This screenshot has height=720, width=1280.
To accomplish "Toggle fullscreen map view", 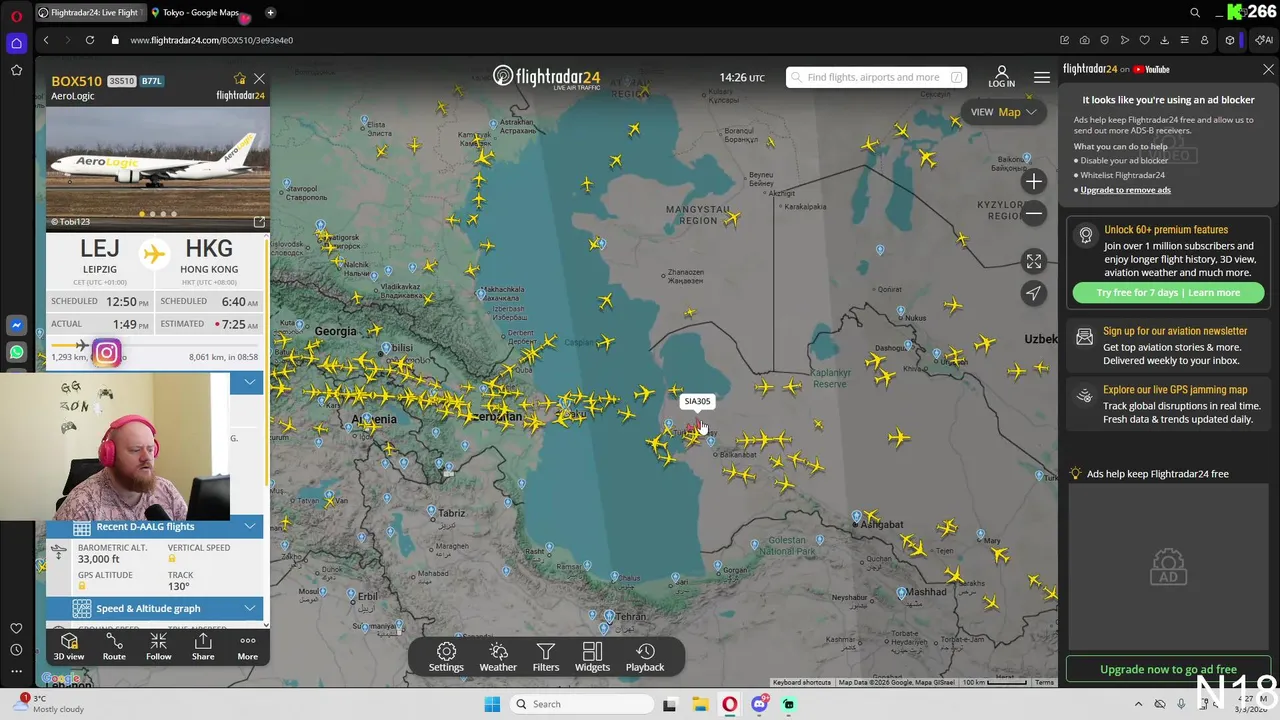I will pyautogui.click(x=1034, y=261).
